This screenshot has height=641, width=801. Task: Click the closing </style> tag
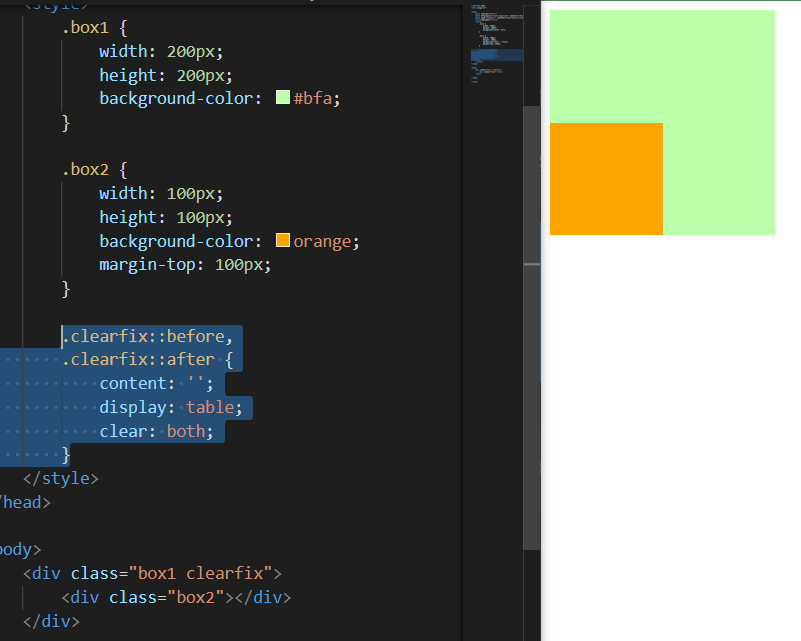pyautogui.click(x=61, y=479)
